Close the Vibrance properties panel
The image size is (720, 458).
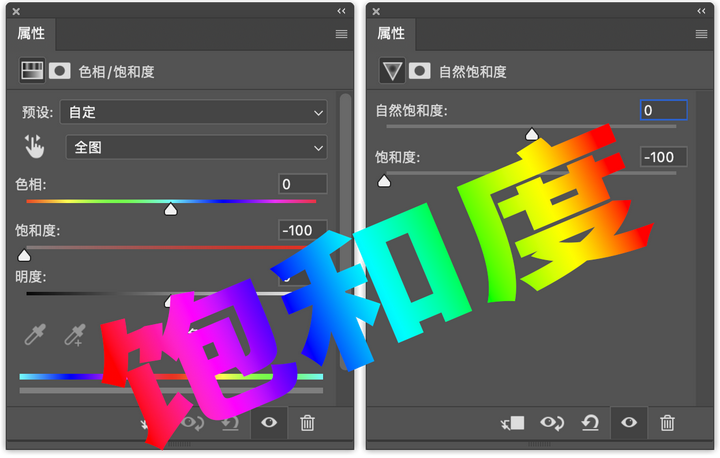(376, 11)
